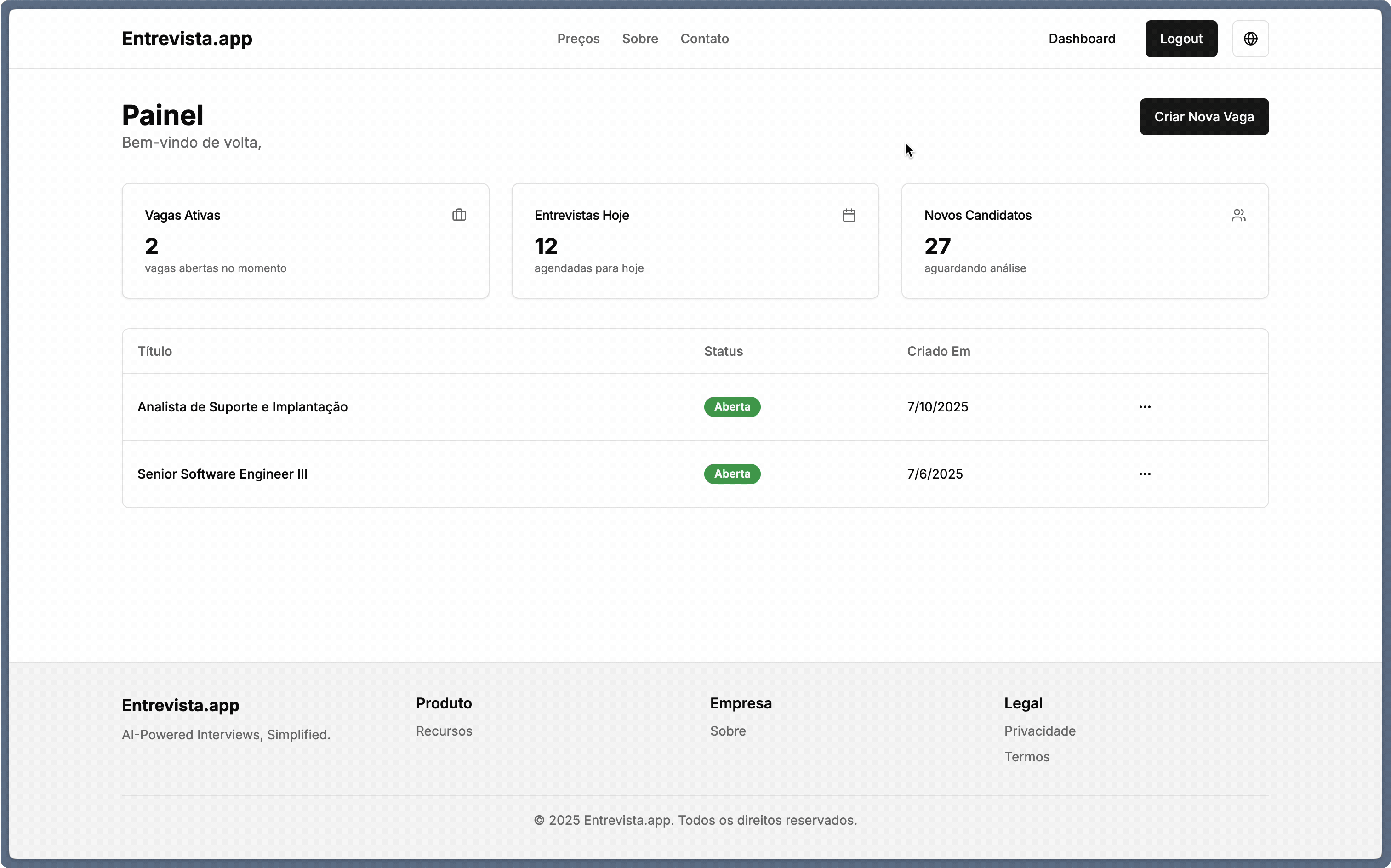
Task: Click the Entrevistas Hoje card title
Action: click(x=582, y=215)
